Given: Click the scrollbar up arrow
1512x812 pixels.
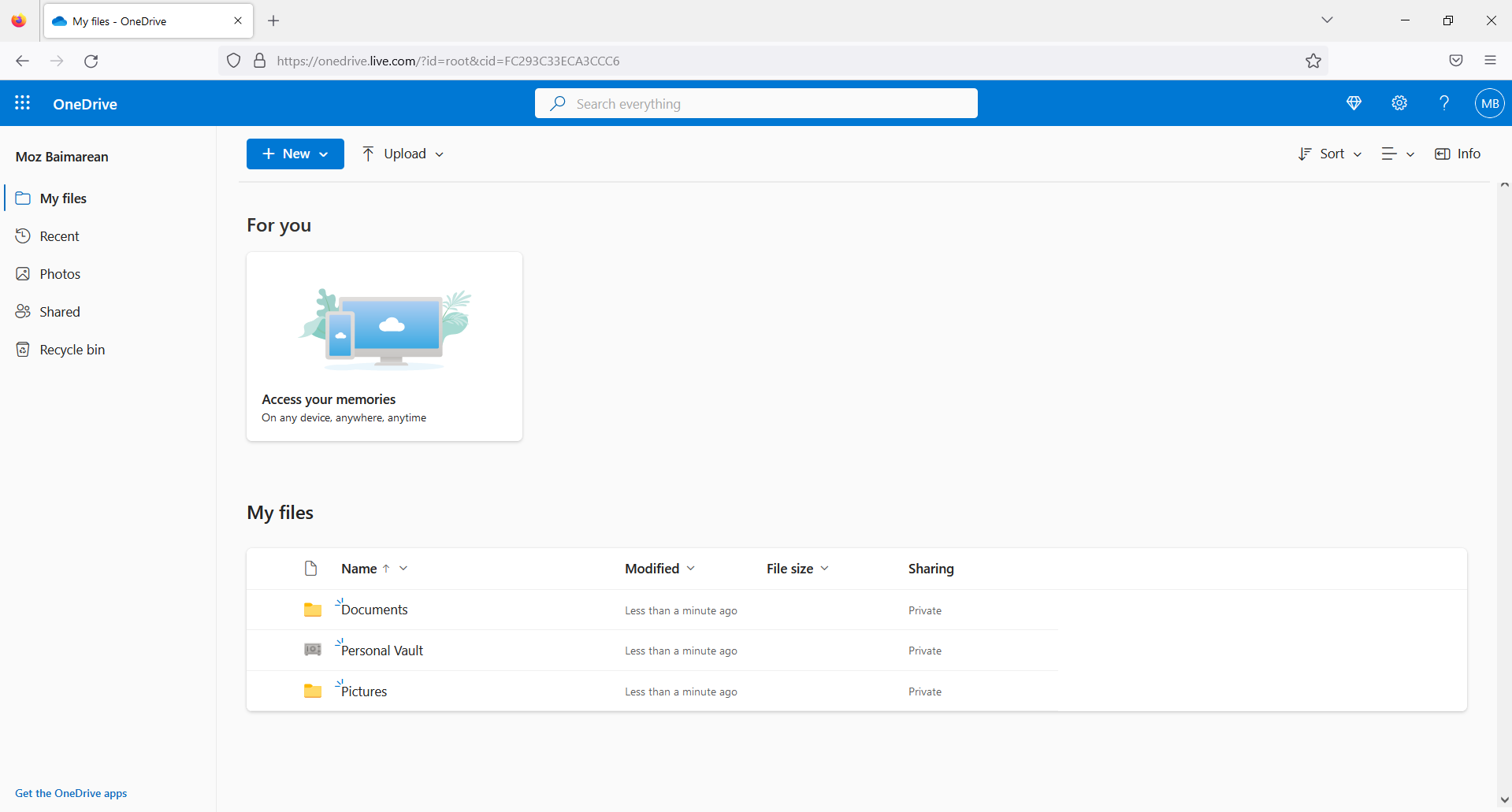Looking at the screenshot, I should tap(1504, 185).
